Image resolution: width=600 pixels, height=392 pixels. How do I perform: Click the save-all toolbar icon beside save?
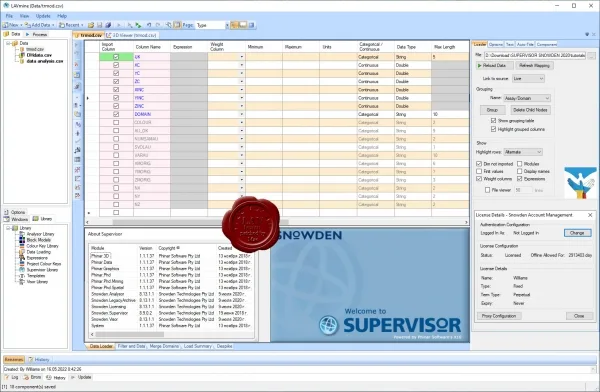click(108, 25)
